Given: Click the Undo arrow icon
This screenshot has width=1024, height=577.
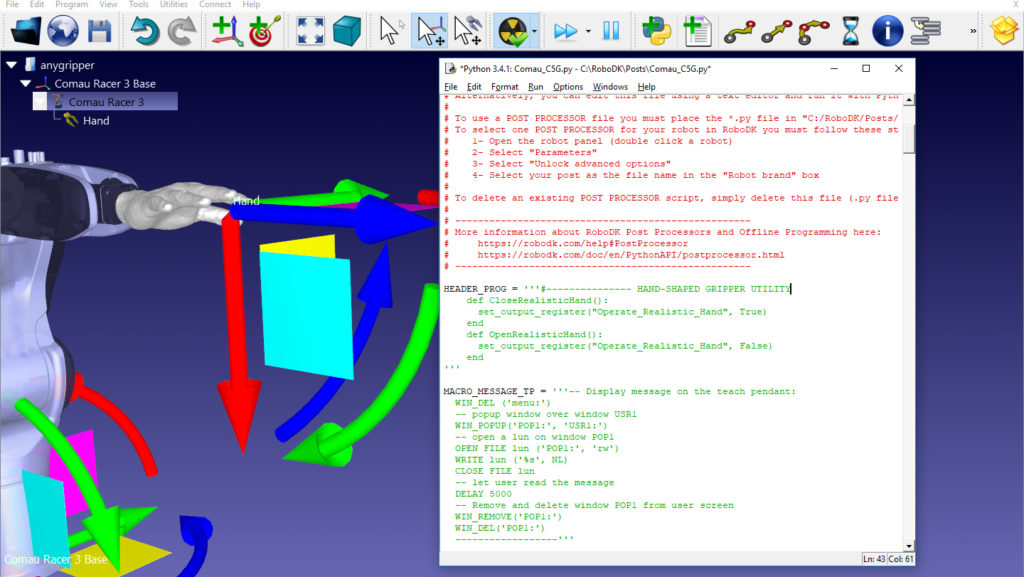Looking at the screenshot, I should (146, 31).
